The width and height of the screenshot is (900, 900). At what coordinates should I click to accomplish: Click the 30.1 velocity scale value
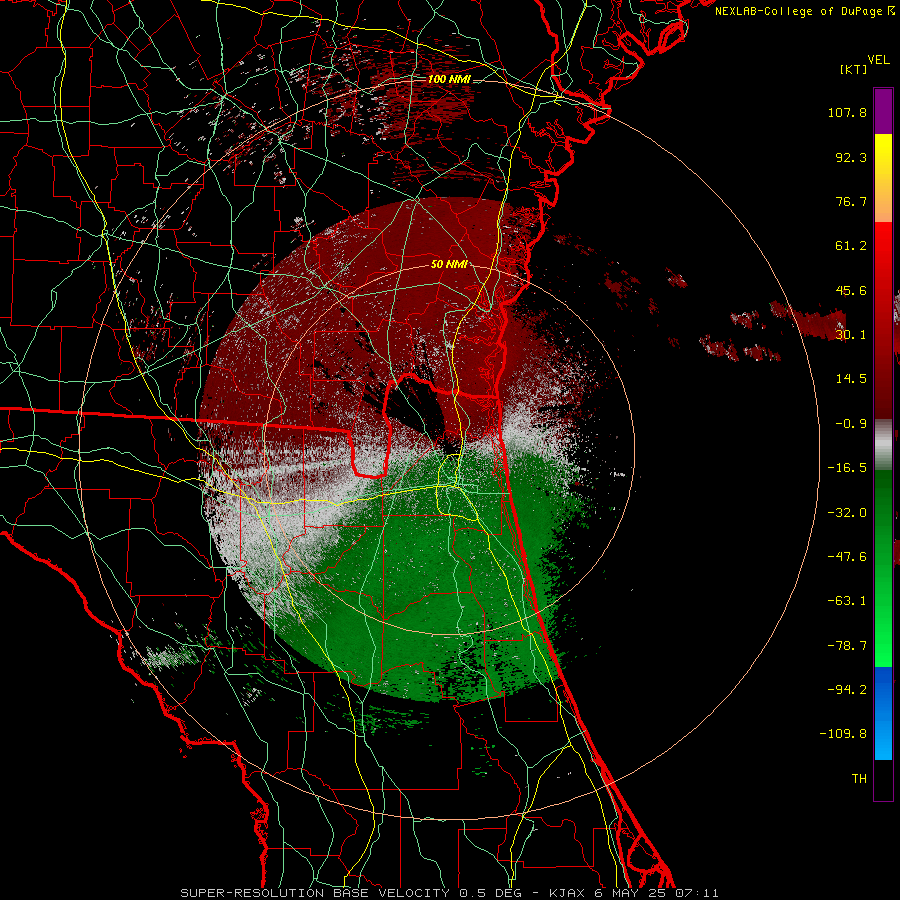[x=851, y=335]
